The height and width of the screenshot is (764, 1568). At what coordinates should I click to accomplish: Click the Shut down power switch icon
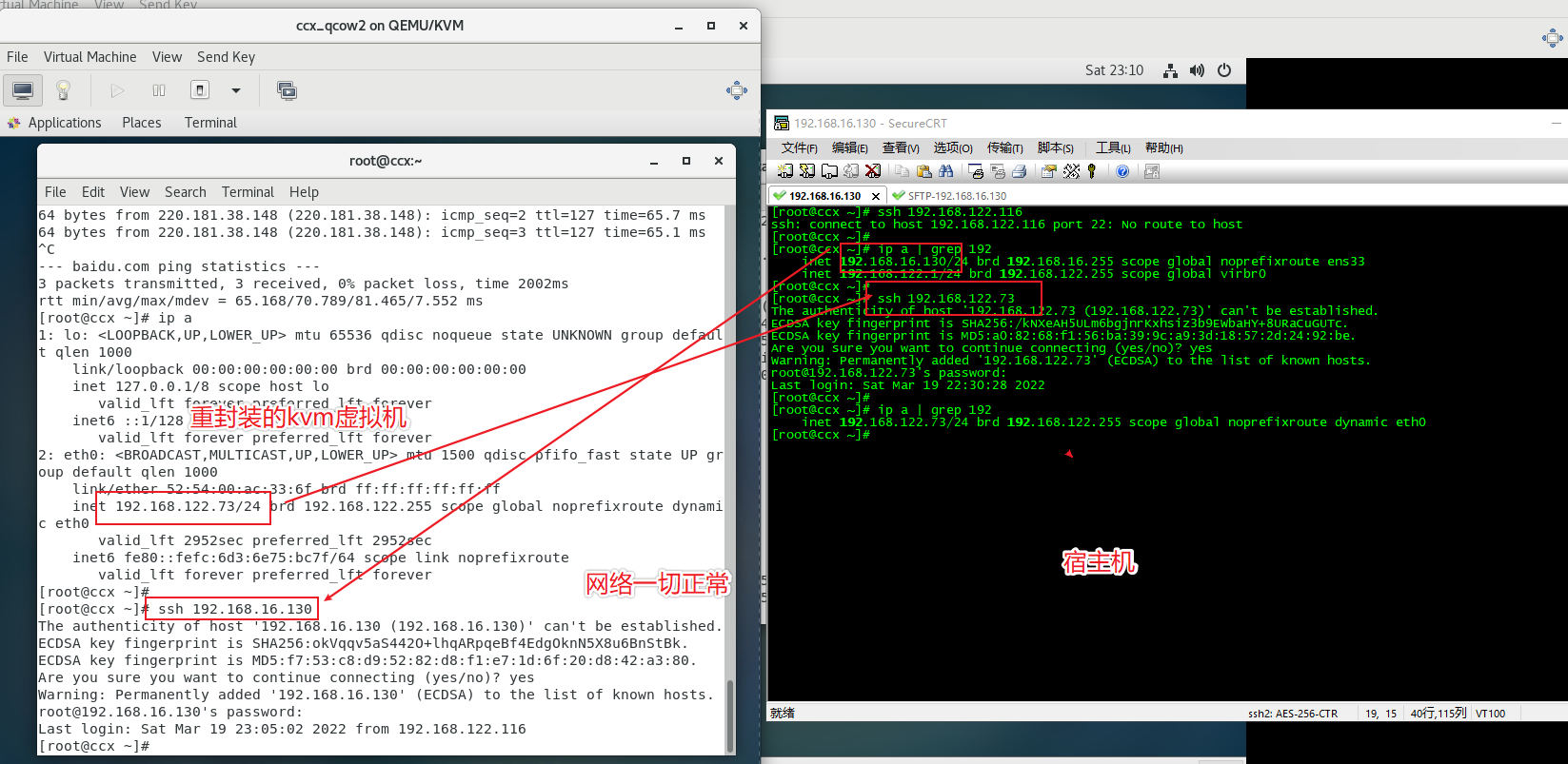[x=200, y=90]
